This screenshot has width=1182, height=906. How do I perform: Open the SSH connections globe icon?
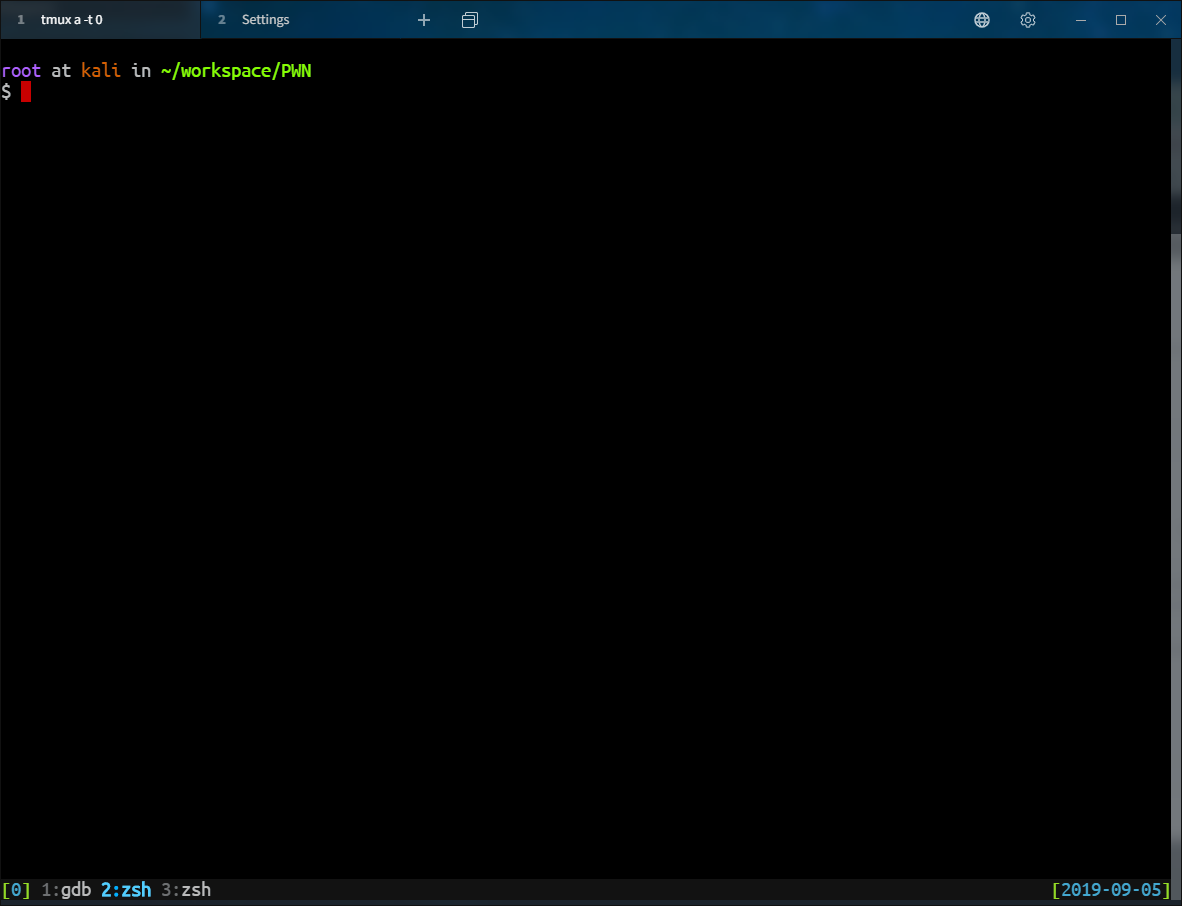tap(981, 19)
